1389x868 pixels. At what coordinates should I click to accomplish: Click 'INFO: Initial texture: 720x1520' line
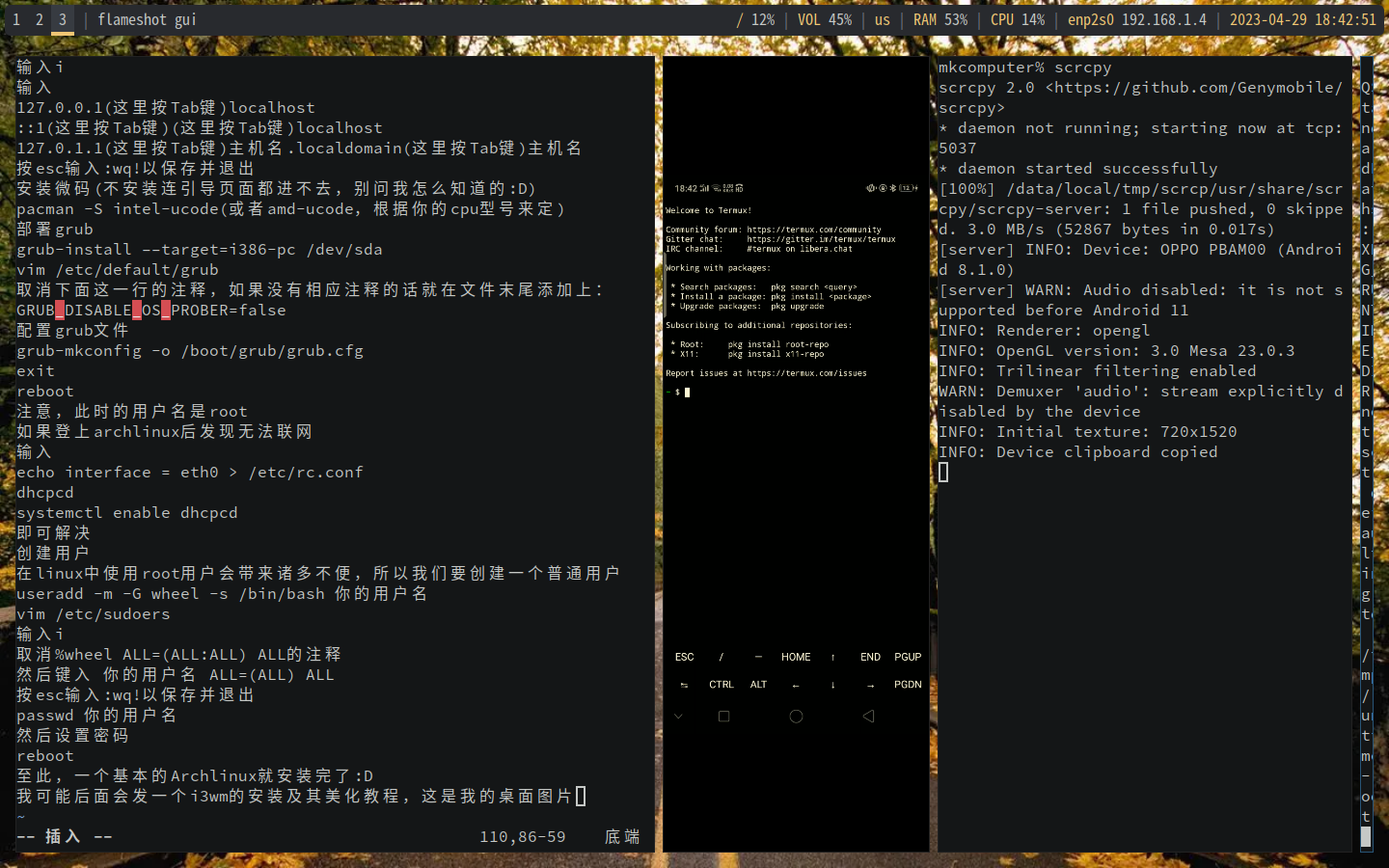click(x=1088, y=432)
